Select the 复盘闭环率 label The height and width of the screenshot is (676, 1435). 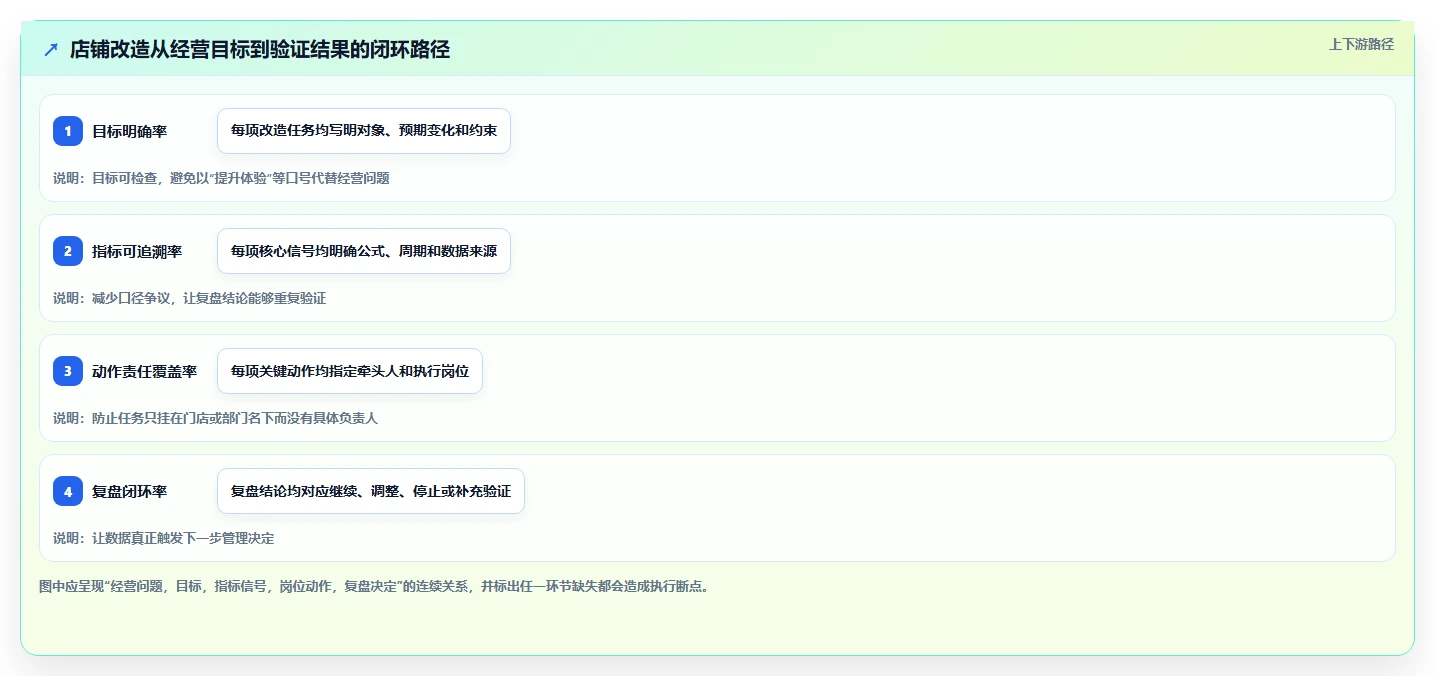[x=129, y=491]
